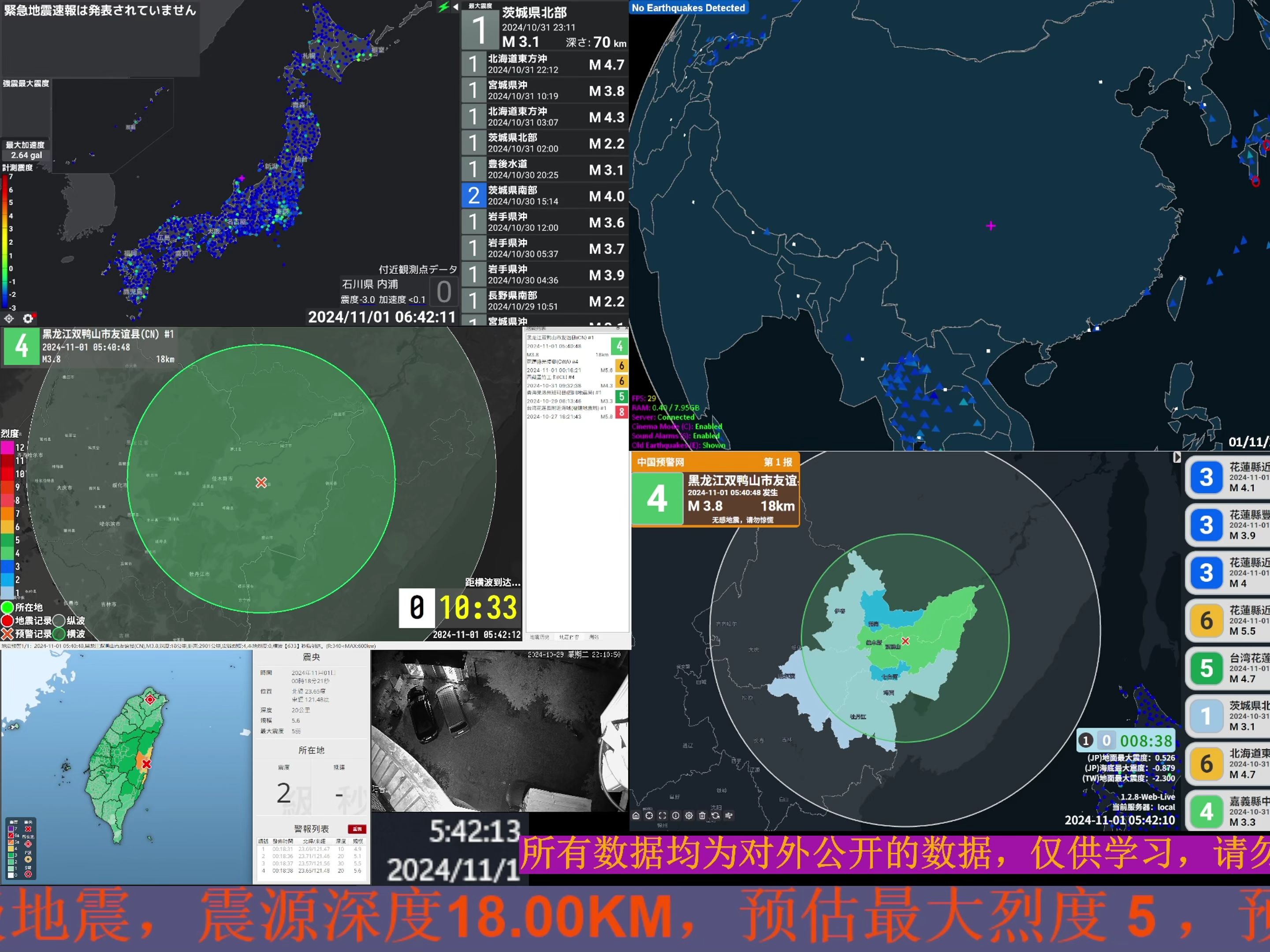The image size is (1270, 952).
Task: Select 宮城県沖 M3.8 entry in Japan list
Action: 545,90
